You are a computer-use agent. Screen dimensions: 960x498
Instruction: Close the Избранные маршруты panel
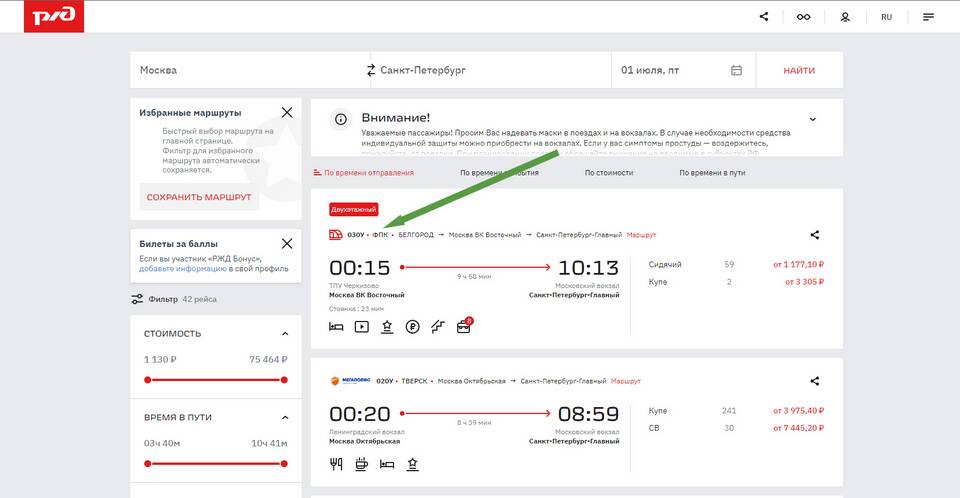click(287, 112)
